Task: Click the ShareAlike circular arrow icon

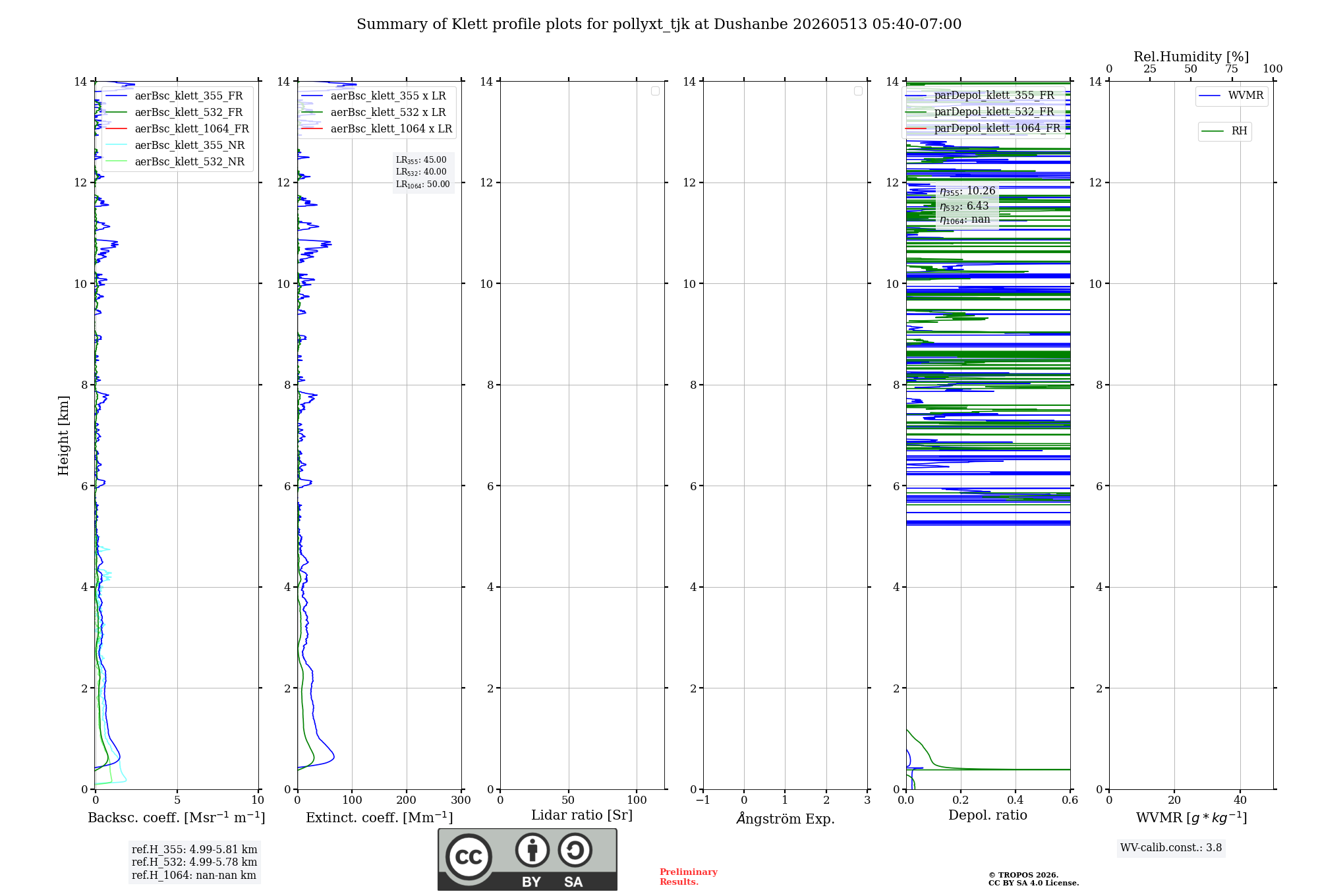Action: (575, 850)
